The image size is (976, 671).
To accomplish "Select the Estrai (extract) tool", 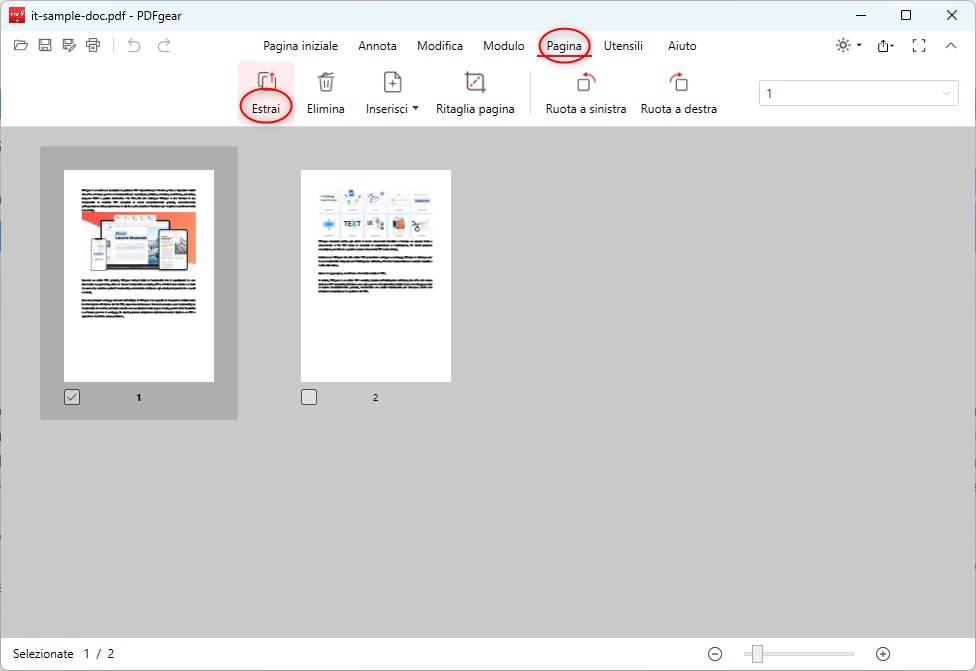I will click(265, 90).
